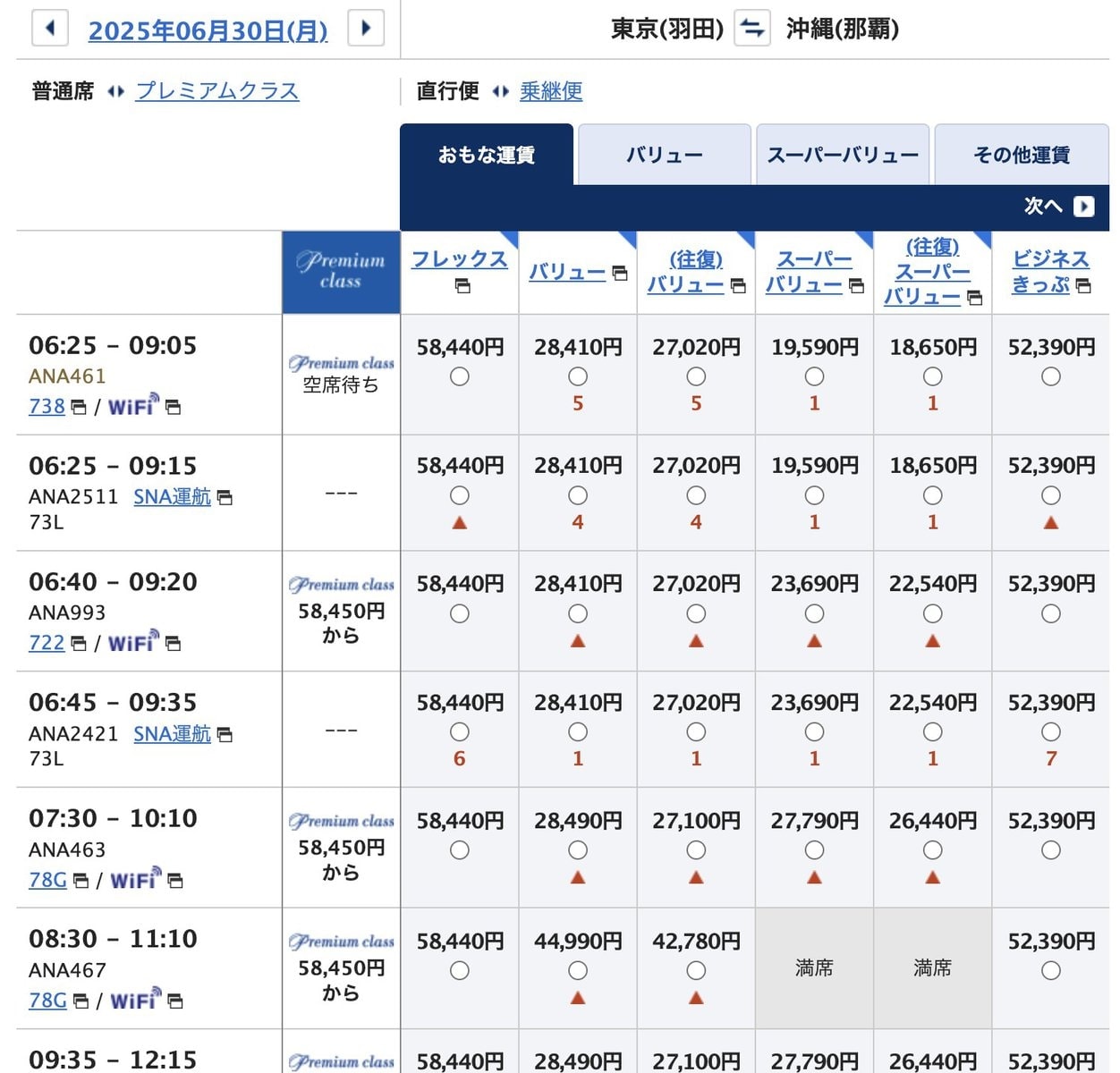Open the 2025年06月30日(月) date selector
This screenshot has height=1073, width=1120.
coord(208,30)
